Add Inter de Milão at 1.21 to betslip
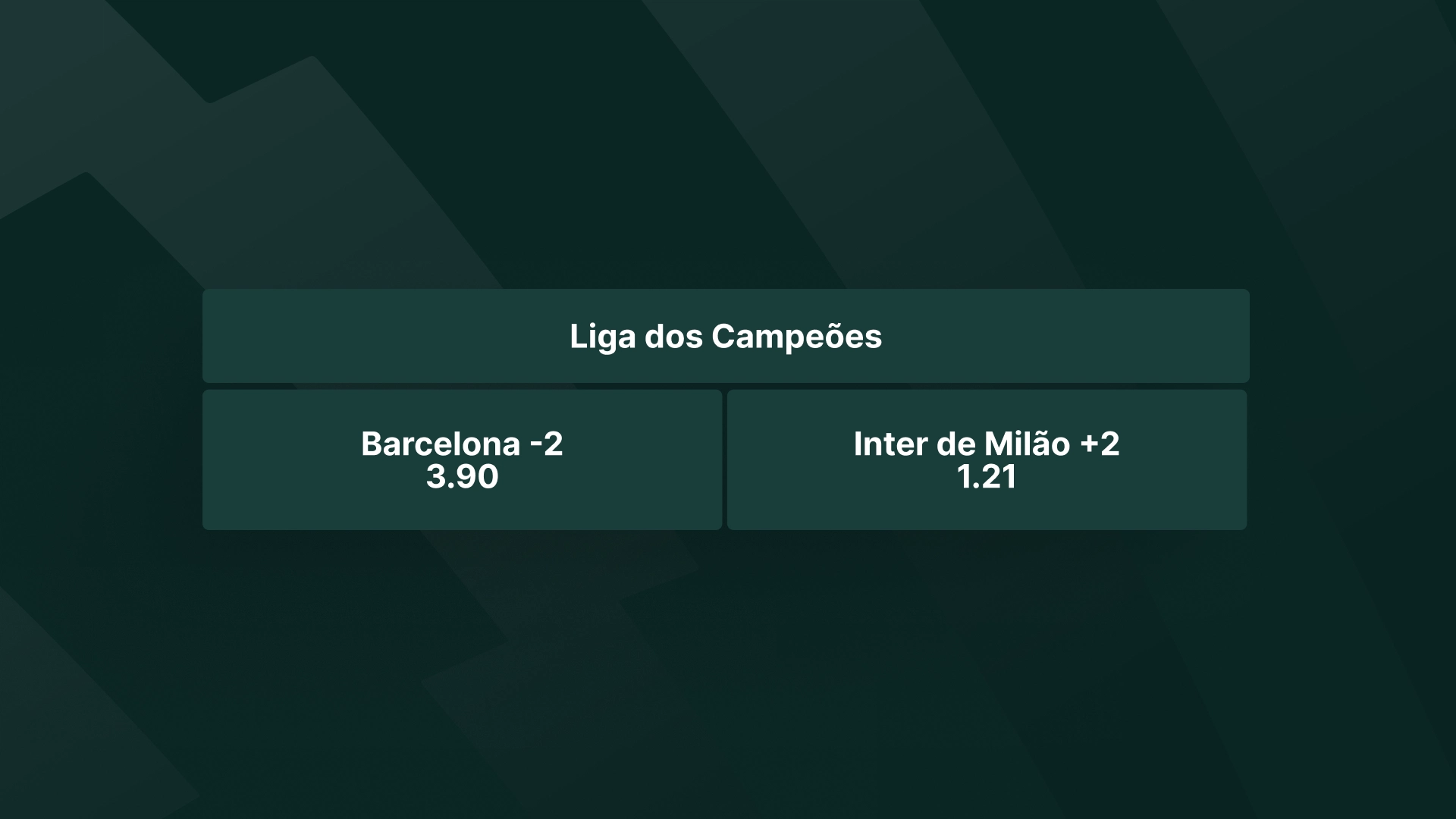Screen dimensions: 1456x819 (987, 460)
